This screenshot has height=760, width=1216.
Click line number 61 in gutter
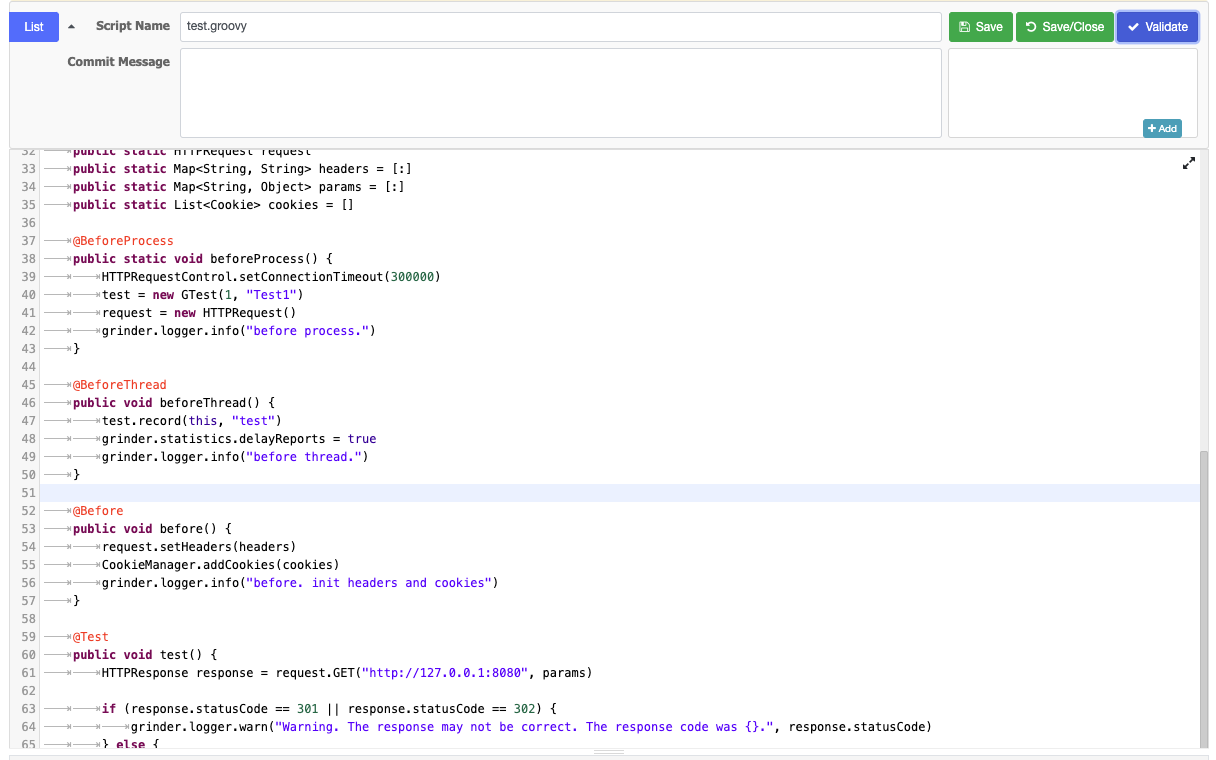coord(27,673)
